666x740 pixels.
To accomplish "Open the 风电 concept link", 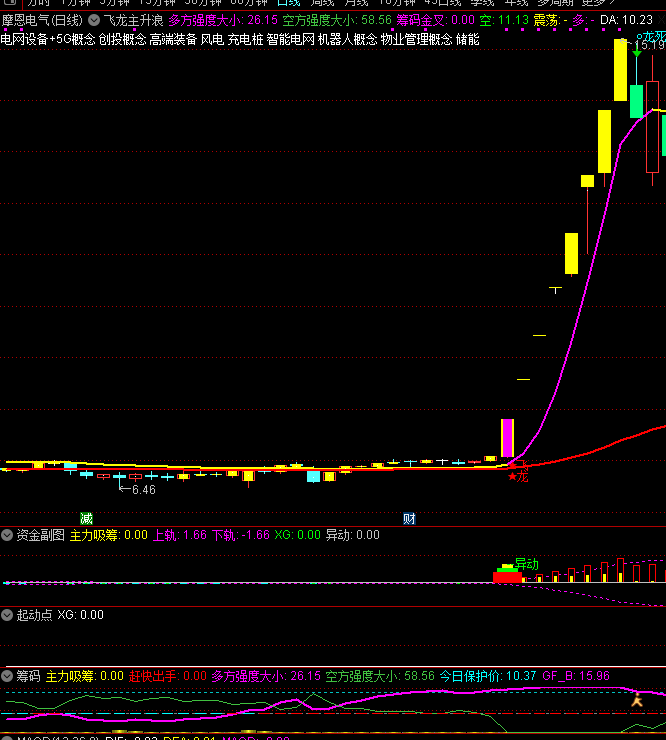I will [x=212, y=39].
